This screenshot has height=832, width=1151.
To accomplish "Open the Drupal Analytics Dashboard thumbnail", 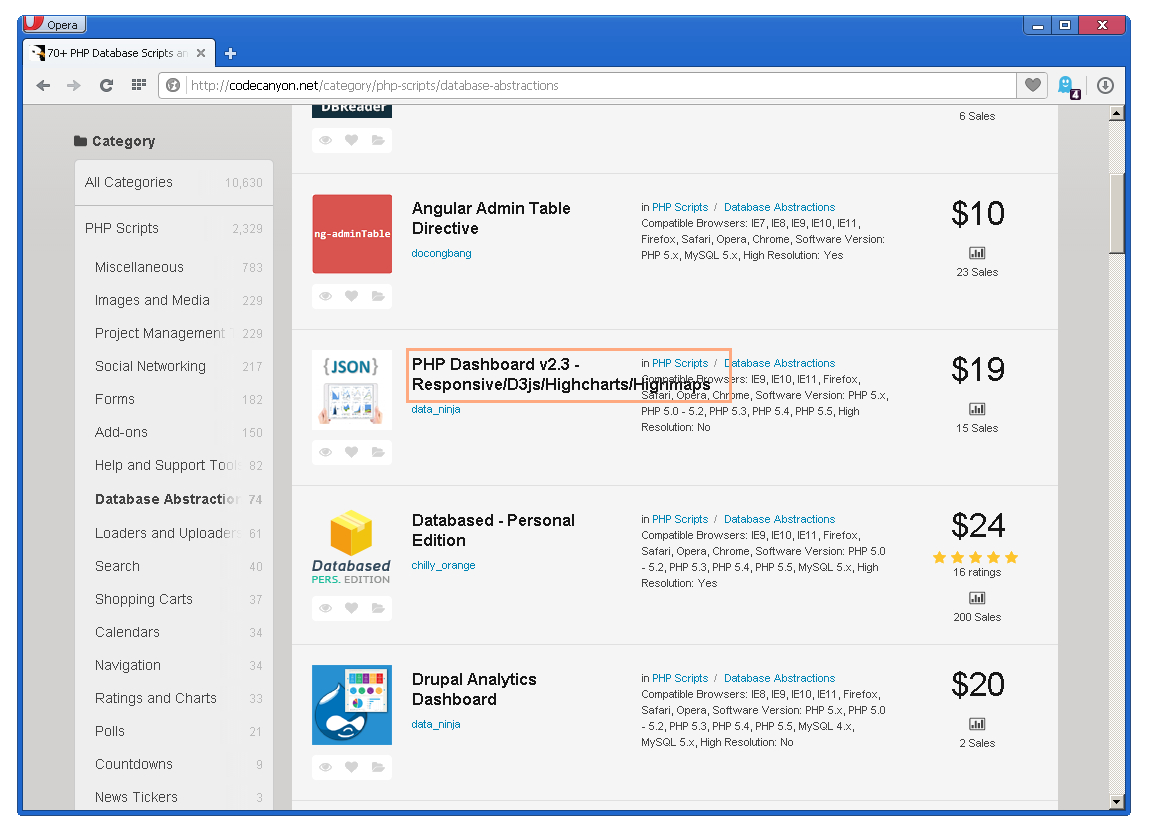I will point(352,705).
